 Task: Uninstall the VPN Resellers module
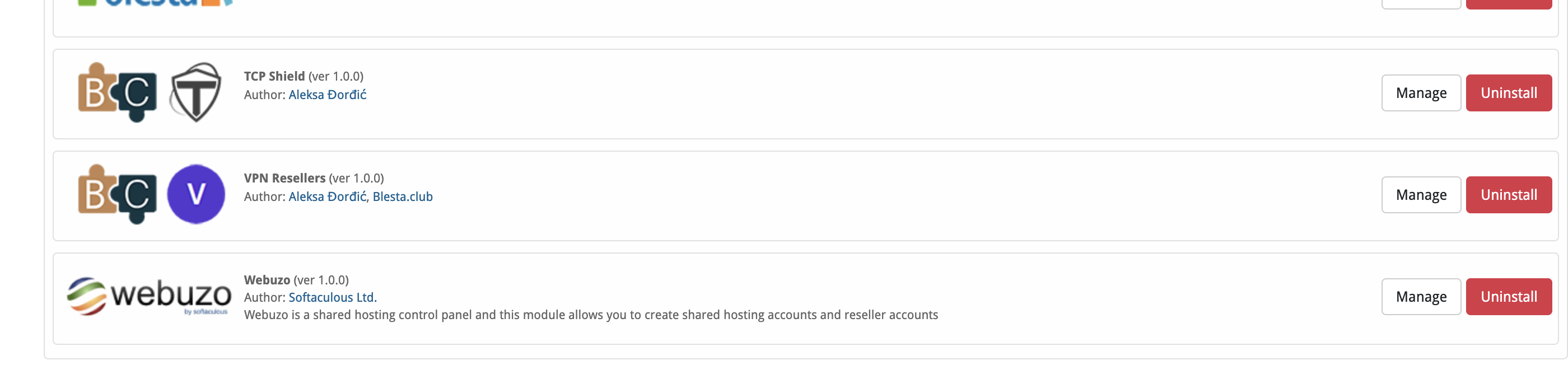pyautogui.click(x=1508, y=195)
